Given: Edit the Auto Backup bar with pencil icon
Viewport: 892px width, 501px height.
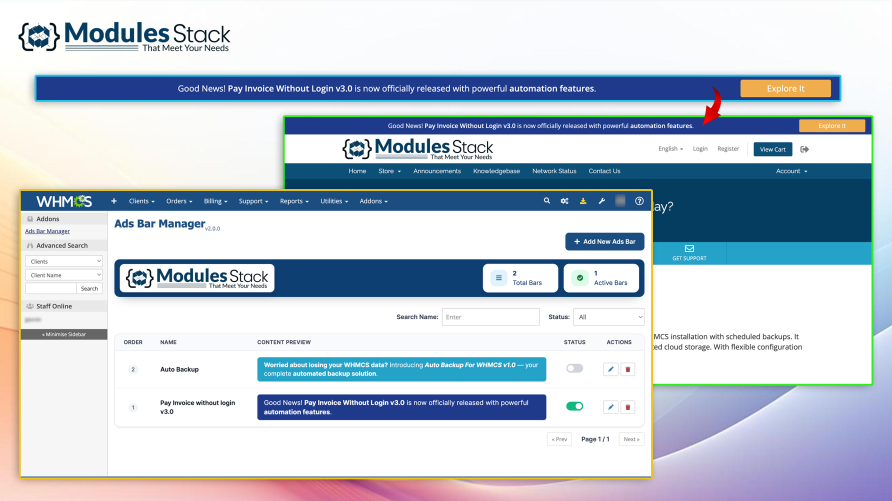Looking at the screenshot, I should click(610, 369).
